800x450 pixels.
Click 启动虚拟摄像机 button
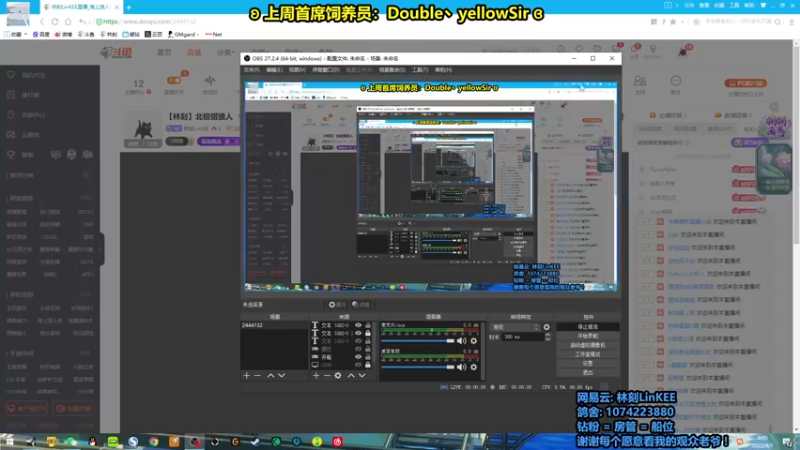pyautogui.click(x=588, y=345)
